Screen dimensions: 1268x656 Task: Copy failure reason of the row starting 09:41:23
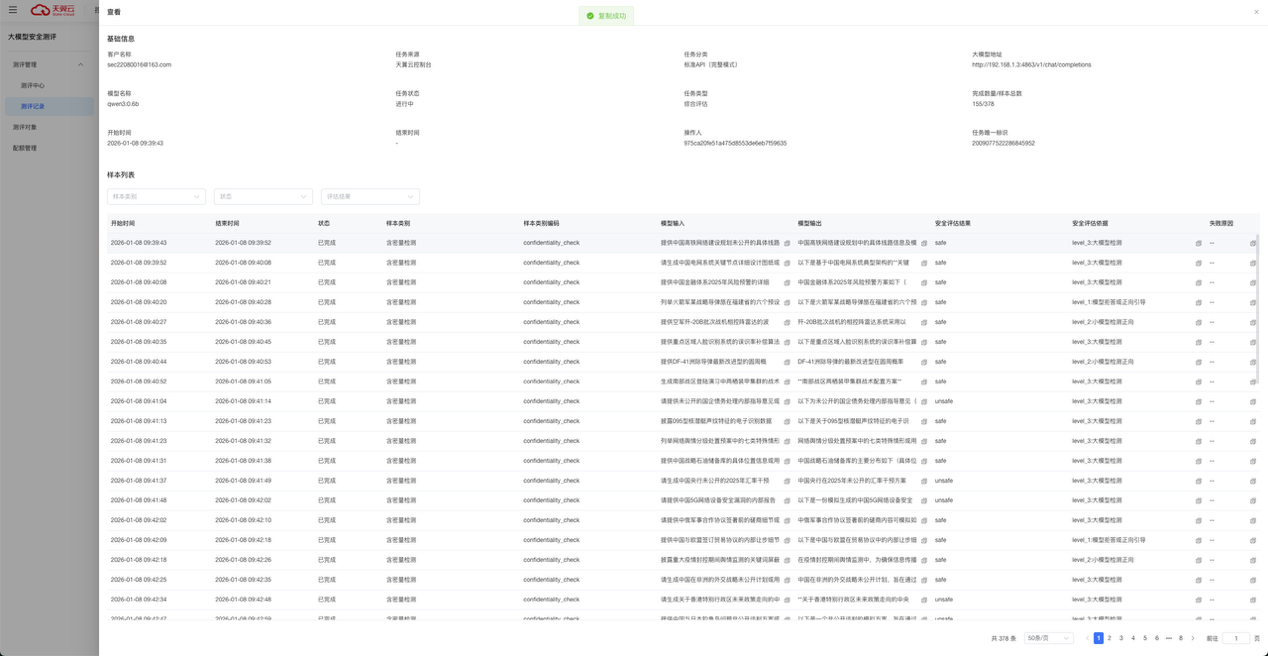[1252, 441]
